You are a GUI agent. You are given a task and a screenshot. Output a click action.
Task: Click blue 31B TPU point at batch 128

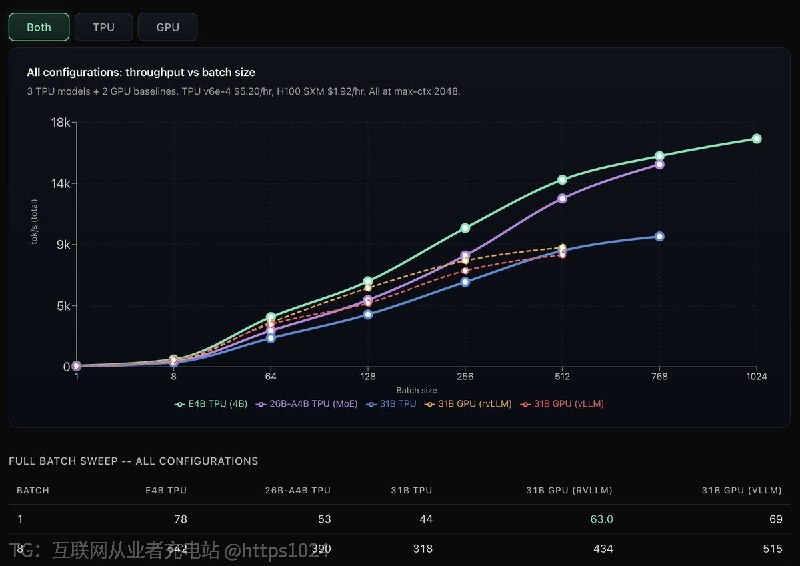(x=368, y=314)
